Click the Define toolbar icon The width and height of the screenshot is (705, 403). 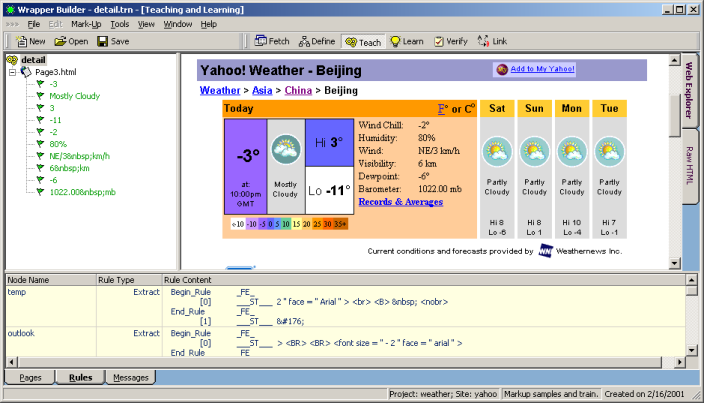[x=304, y=41]
